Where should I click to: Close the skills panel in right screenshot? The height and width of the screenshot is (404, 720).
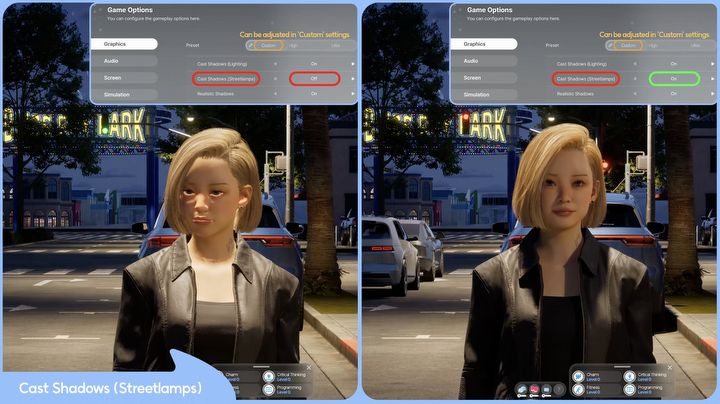coord(668,367)
